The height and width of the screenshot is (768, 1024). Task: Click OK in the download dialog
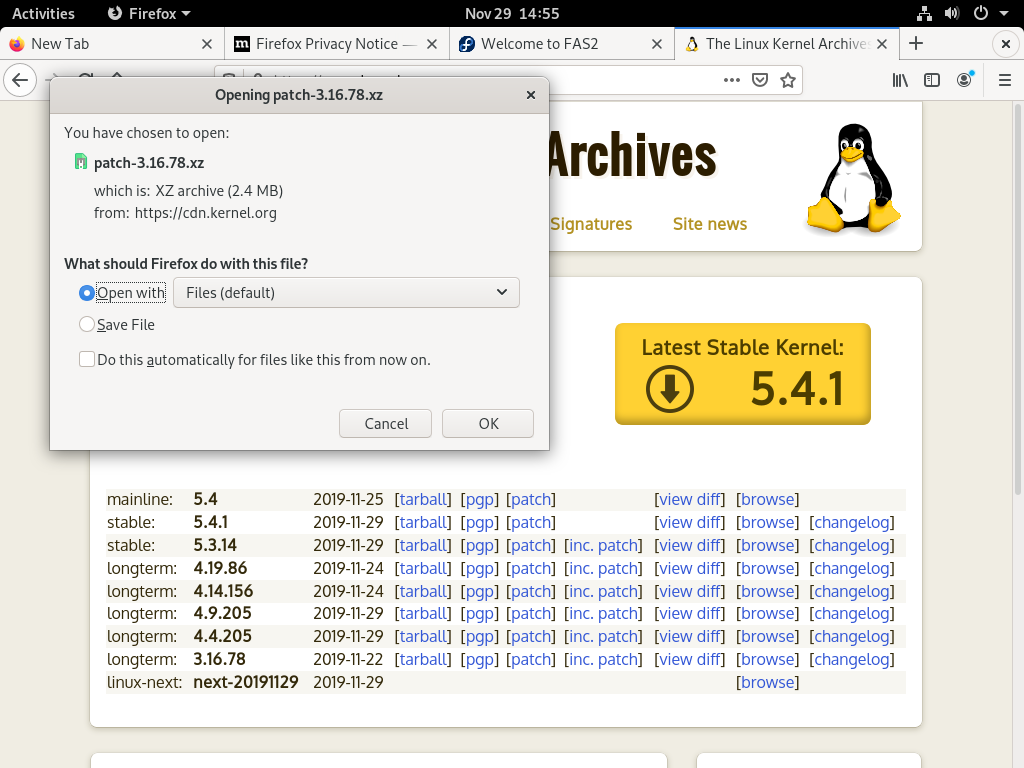[488, 424]
